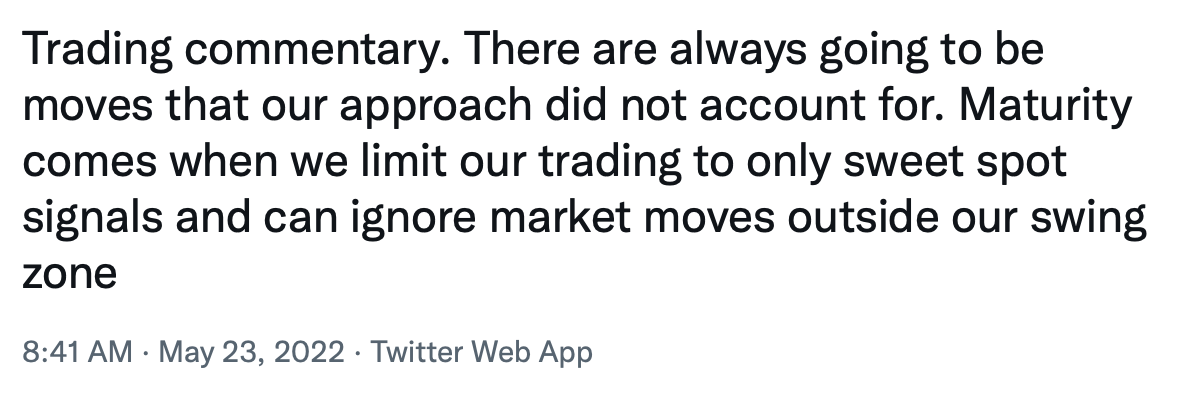This screenshot has height=398, width=1186.
Task: Open the Twitter Web App source link
Action: [481, 352]
